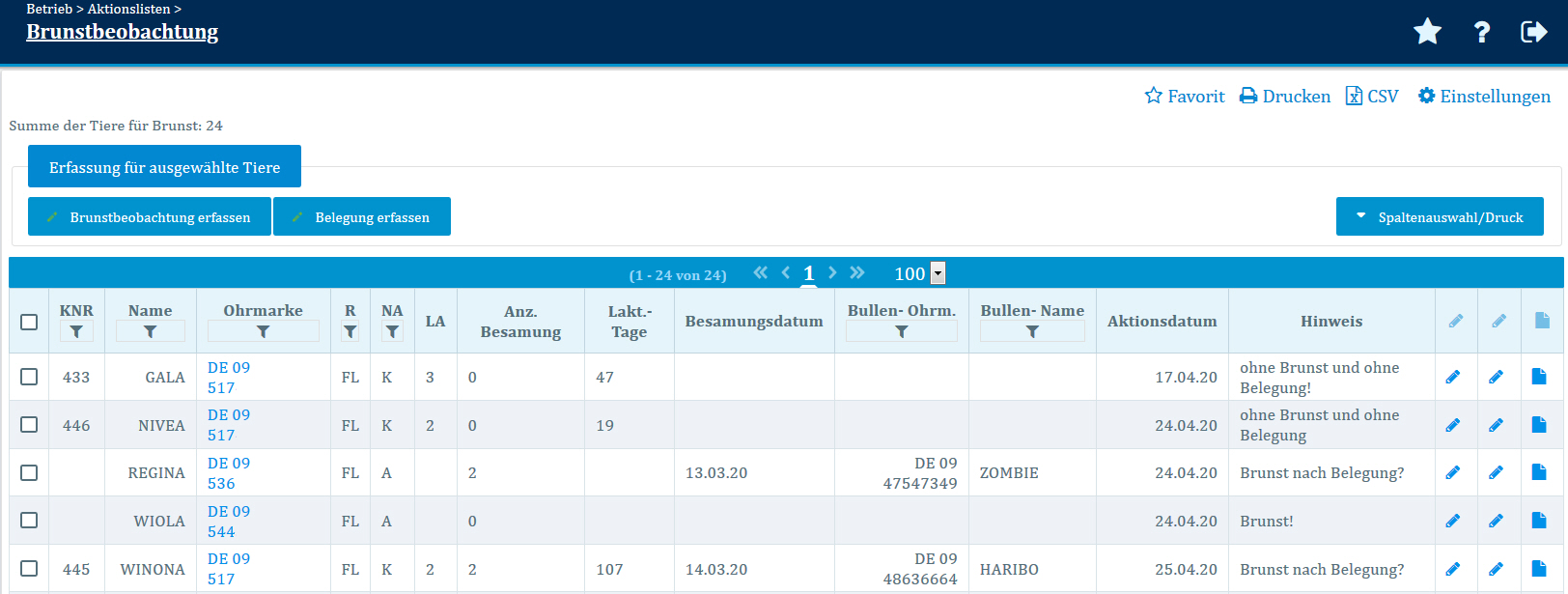Open help via question mark icon
Screen dimensions: 1568x594
1481,32
